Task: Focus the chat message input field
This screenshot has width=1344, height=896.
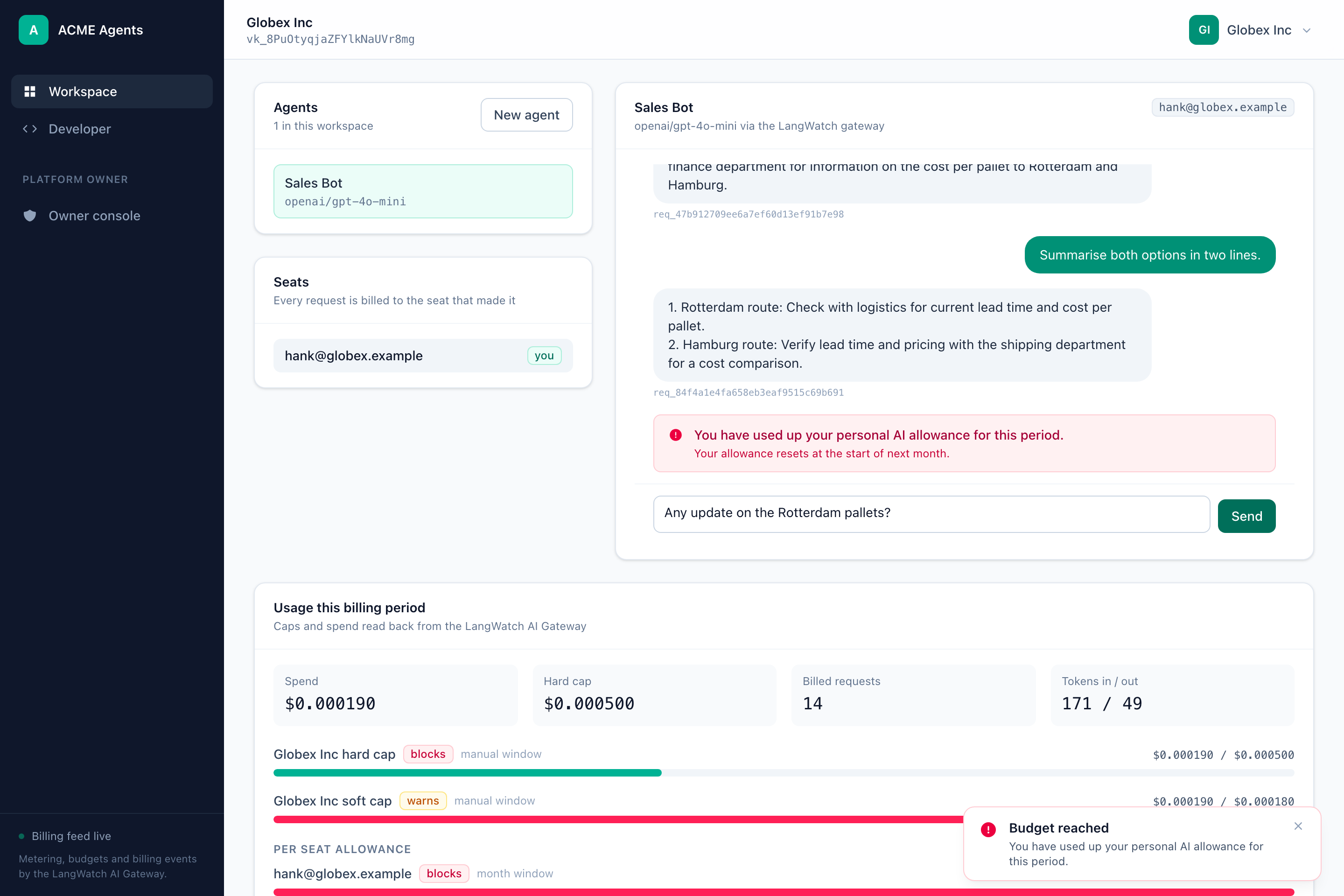Action: coord(931,514)
